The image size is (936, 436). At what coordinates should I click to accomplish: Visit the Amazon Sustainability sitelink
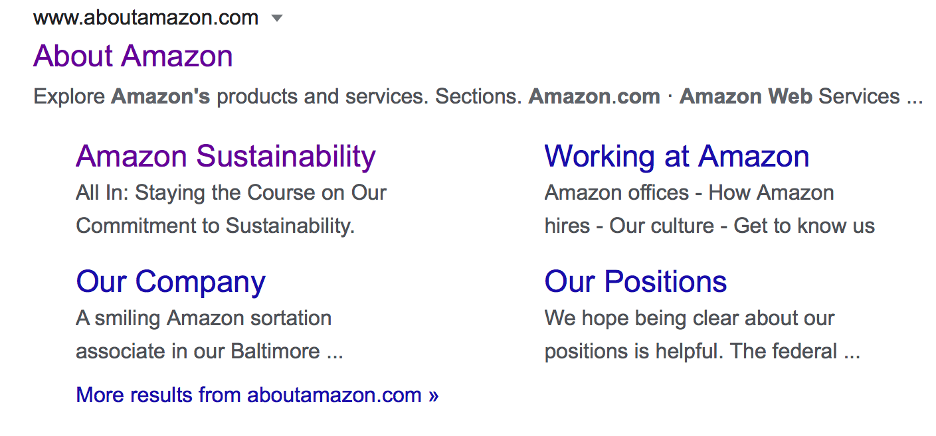[225, 156]
